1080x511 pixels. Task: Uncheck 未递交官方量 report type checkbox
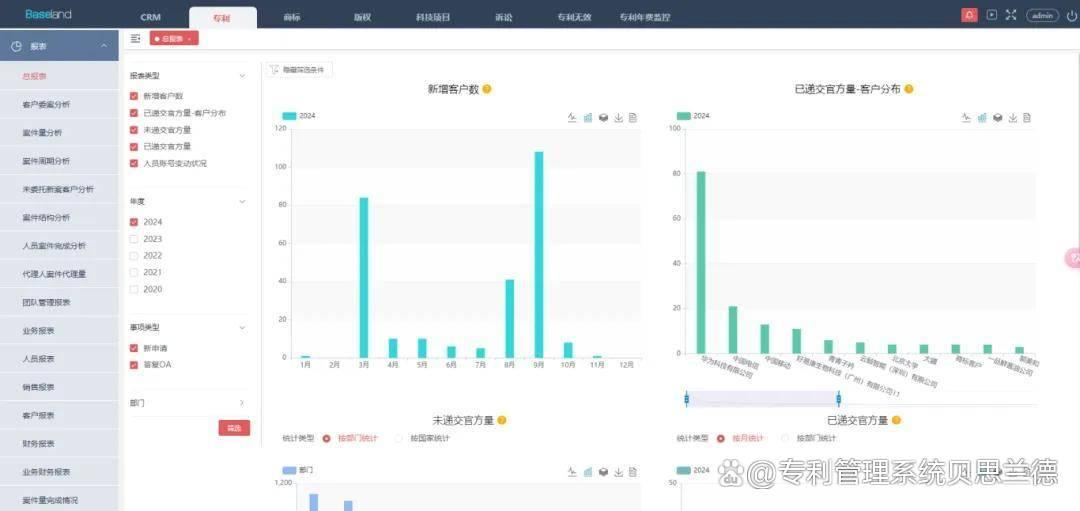[x=134, y=129]
